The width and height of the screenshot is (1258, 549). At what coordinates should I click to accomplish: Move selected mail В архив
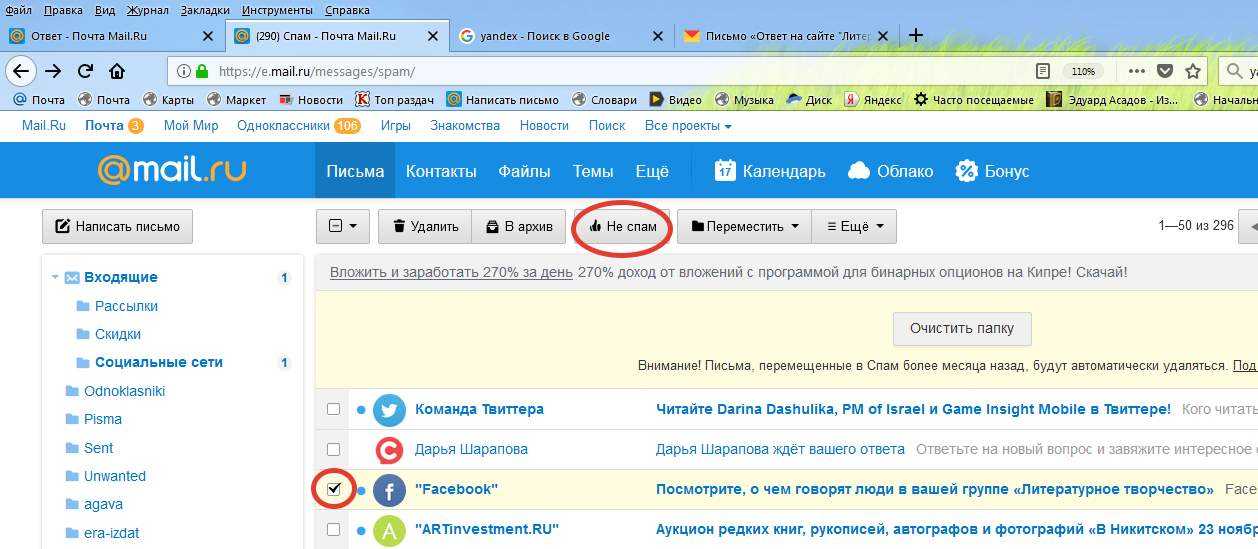pyautogui.click(x=519, y=226)
